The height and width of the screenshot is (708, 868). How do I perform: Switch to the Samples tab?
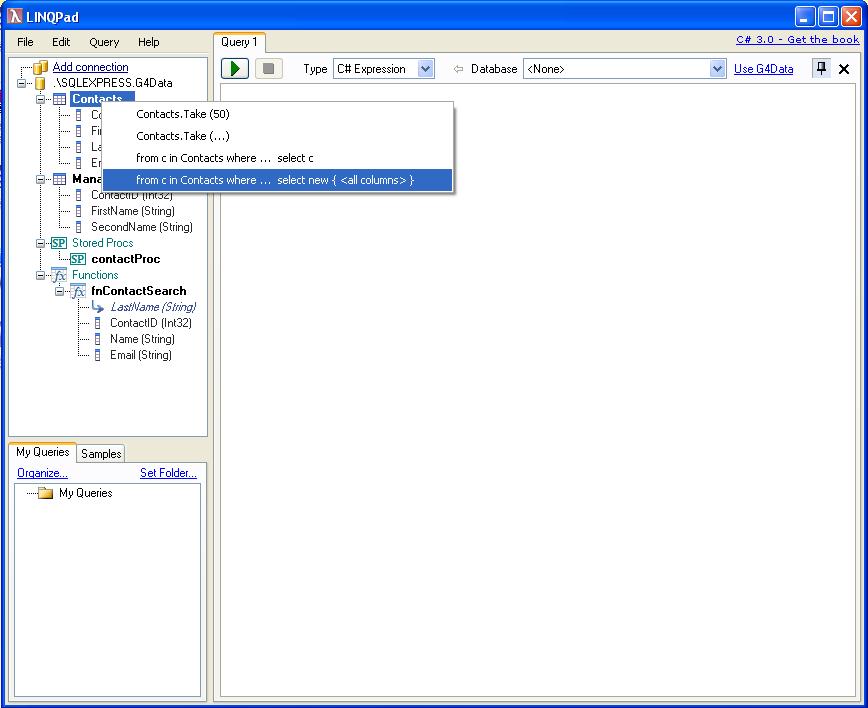point(101,453)
